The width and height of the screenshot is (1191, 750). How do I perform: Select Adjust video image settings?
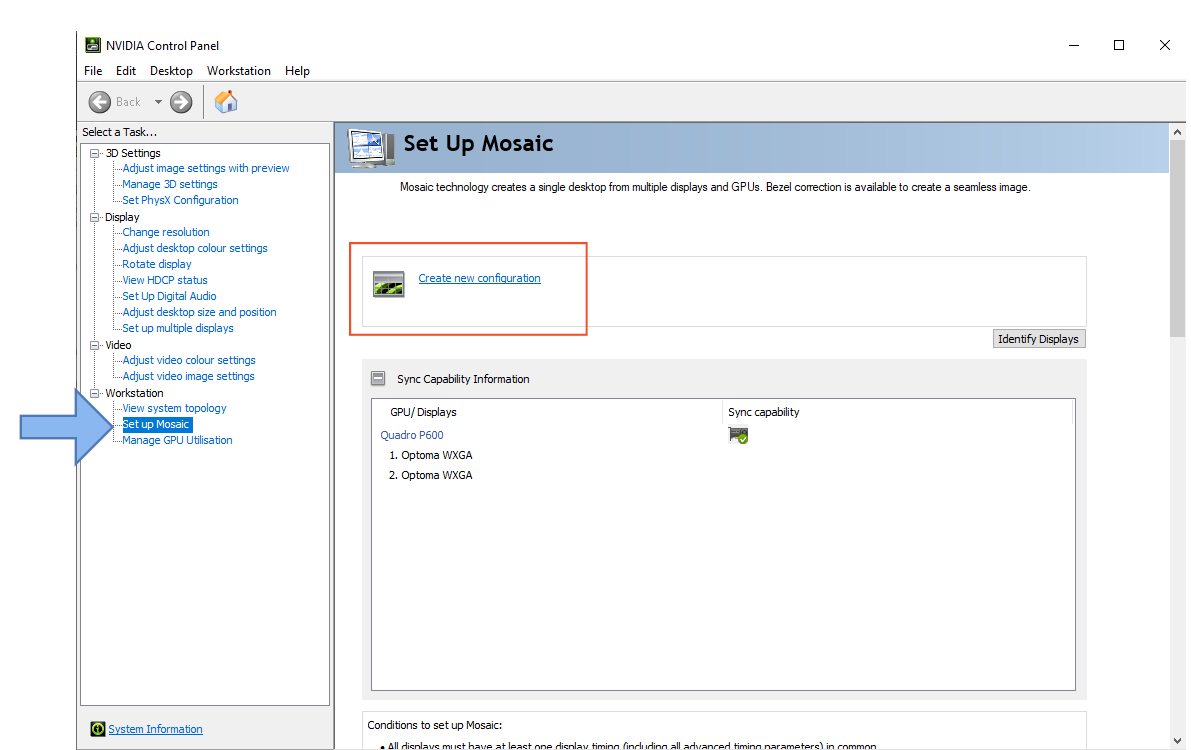click(x=188, y=375)
